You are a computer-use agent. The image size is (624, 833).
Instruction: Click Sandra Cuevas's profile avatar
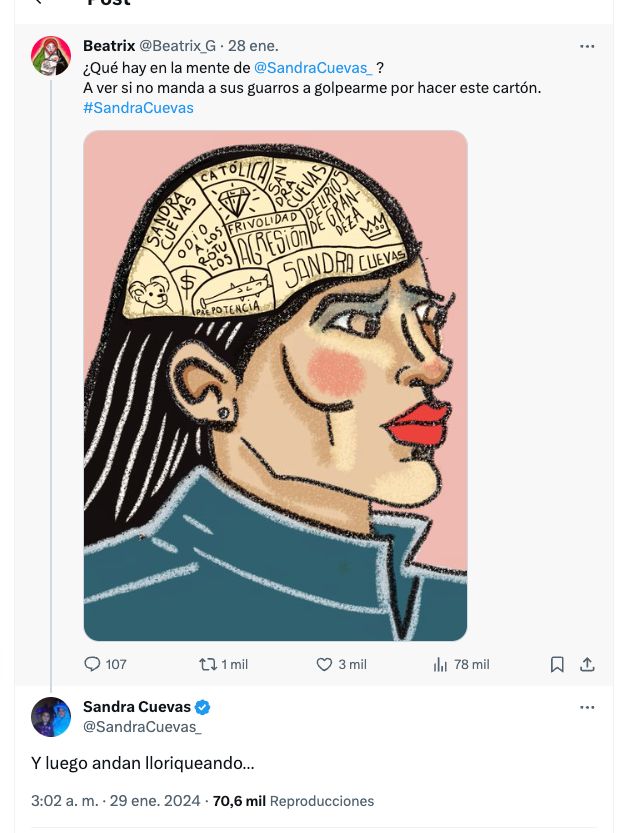pyautogui.click(x=51, y=717)
